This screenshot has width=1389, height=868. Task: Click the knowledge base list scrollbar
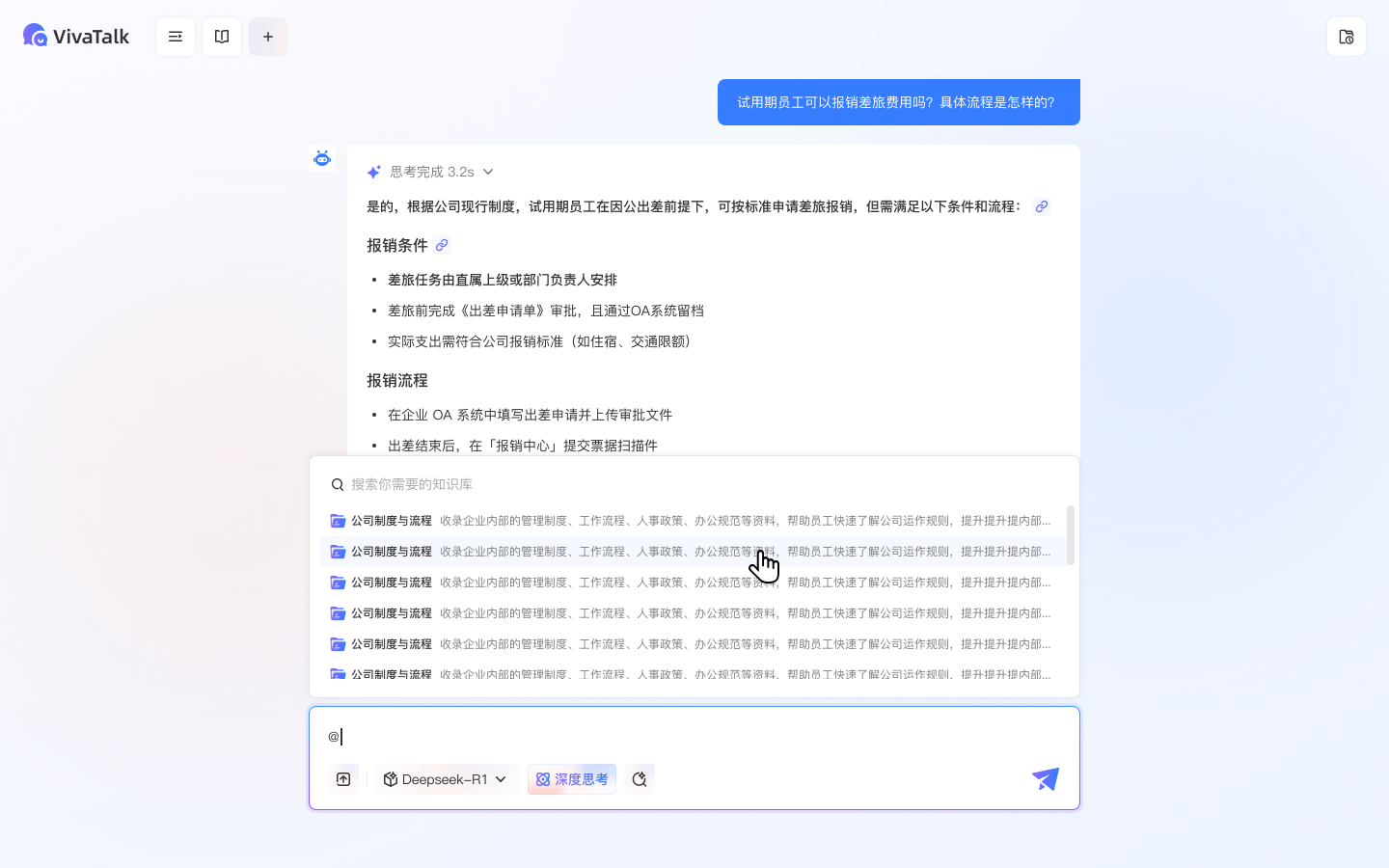click(x=1071, y=535)
